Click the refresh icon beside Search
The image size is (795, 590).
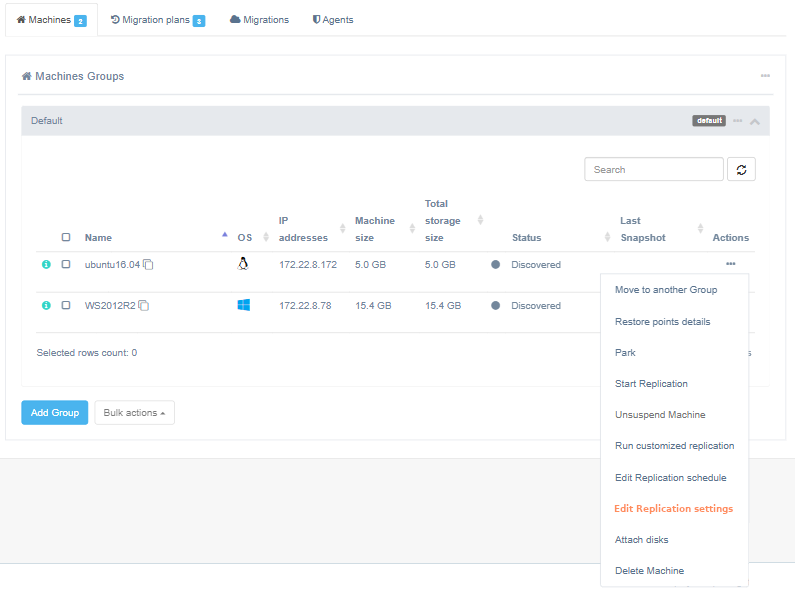pos(741,170)
